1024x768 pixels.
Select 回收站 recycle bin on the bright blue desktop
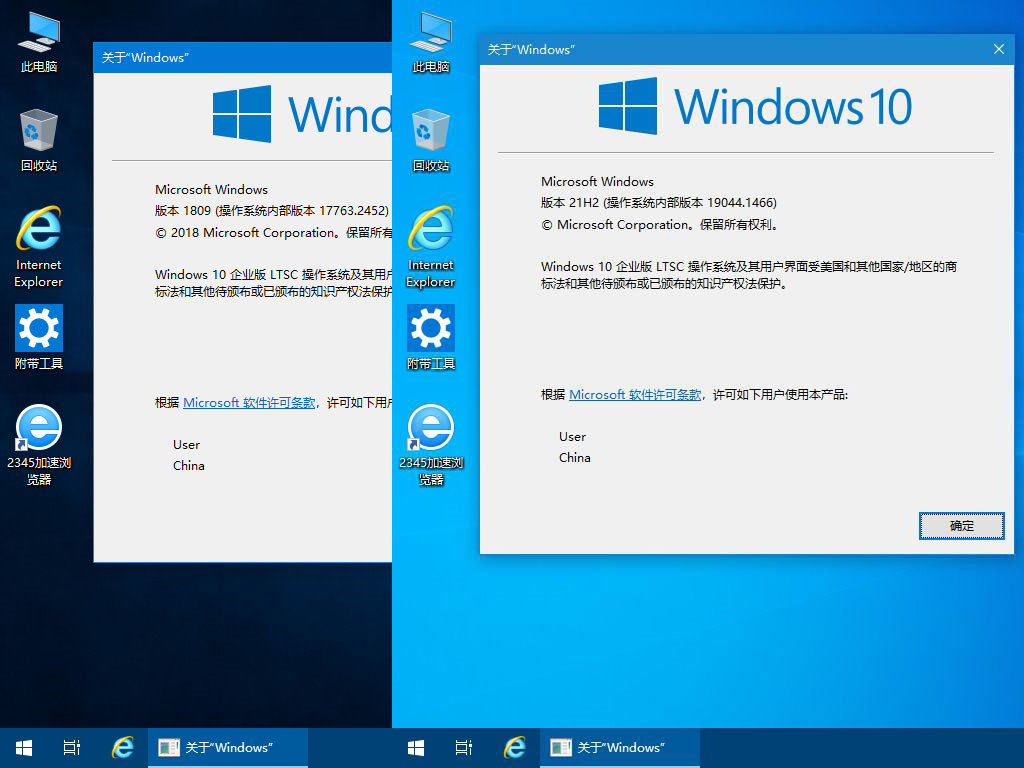point(430,140)
